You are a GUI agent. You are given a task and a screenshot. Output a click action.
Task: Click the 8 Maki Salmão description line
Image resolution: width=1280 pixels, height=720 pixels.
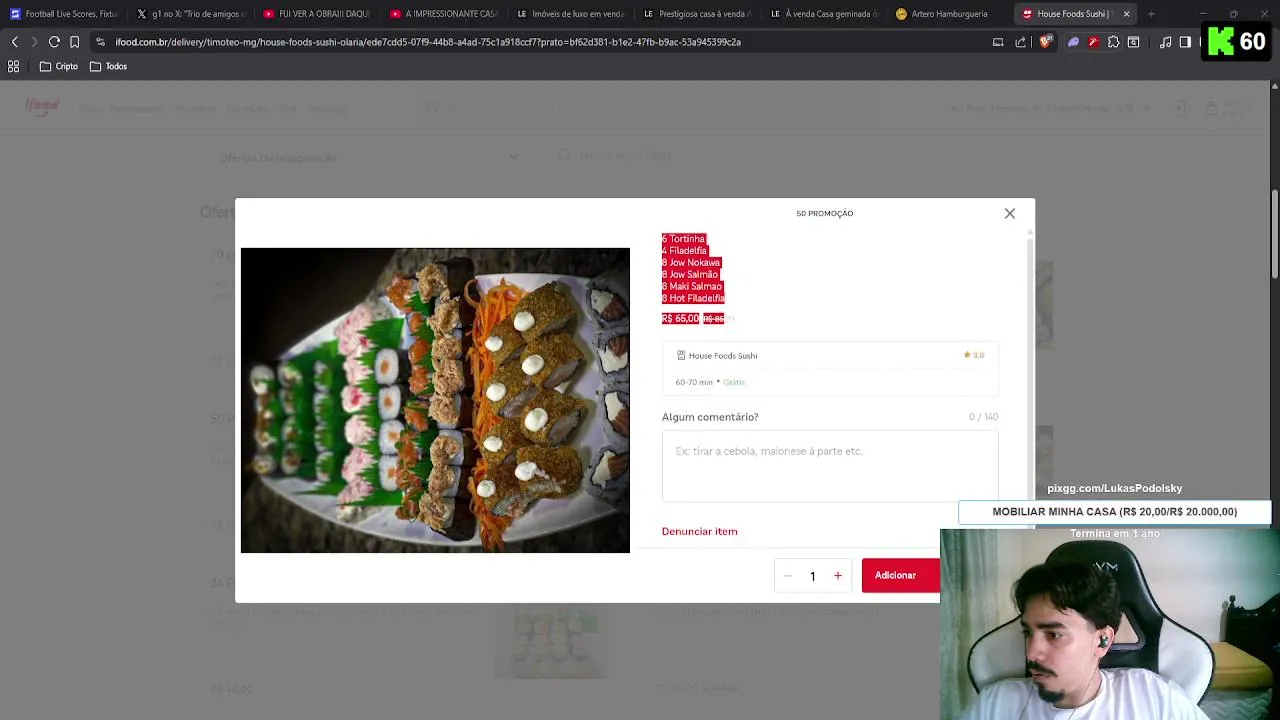coord(692,286)
